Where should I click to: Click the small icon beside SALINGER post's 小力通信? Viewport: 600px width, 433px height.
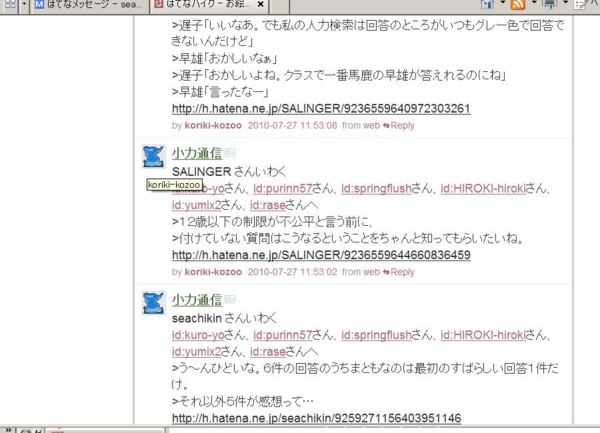pyautogui.click(x=230, y=153)
